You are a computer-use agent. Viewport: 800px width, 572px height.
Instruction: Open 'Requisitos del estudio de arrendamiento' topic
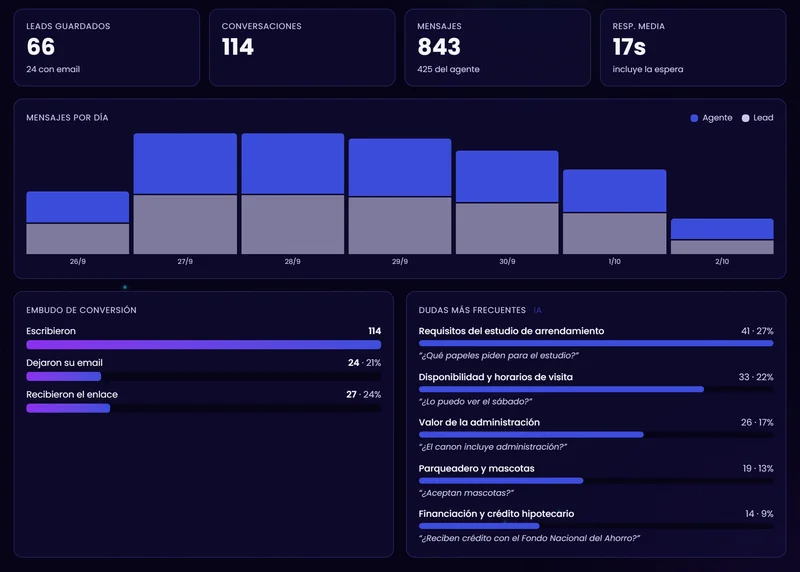(511, 331)
